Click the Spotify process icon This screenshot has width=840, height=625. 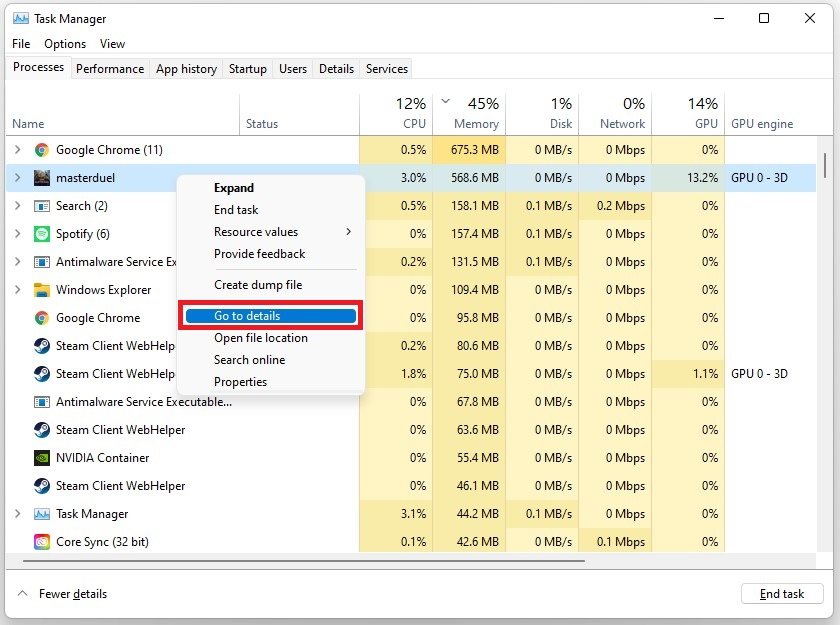coord(42,234)
